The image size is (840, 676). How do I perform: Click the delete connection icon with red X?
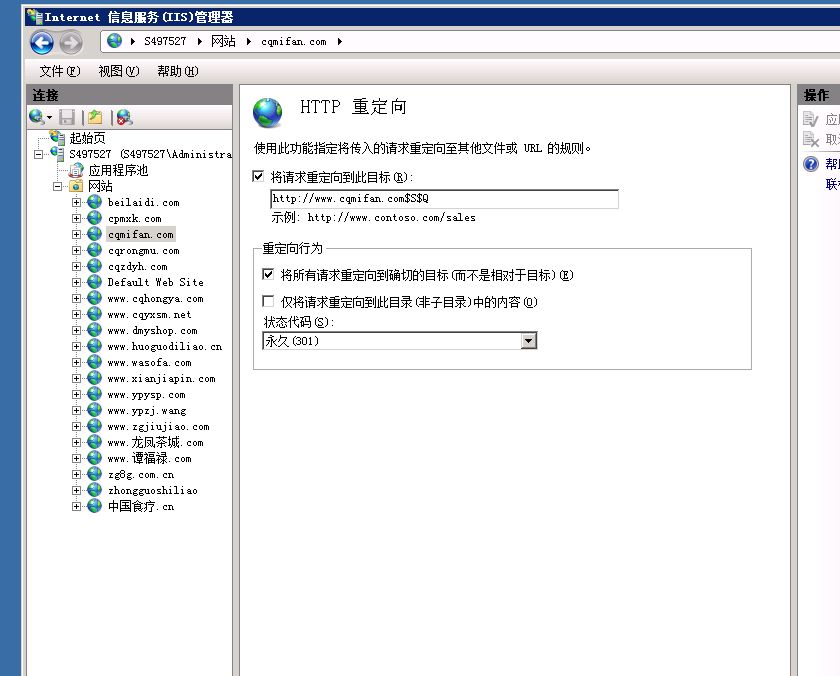[x=124, y=117]
